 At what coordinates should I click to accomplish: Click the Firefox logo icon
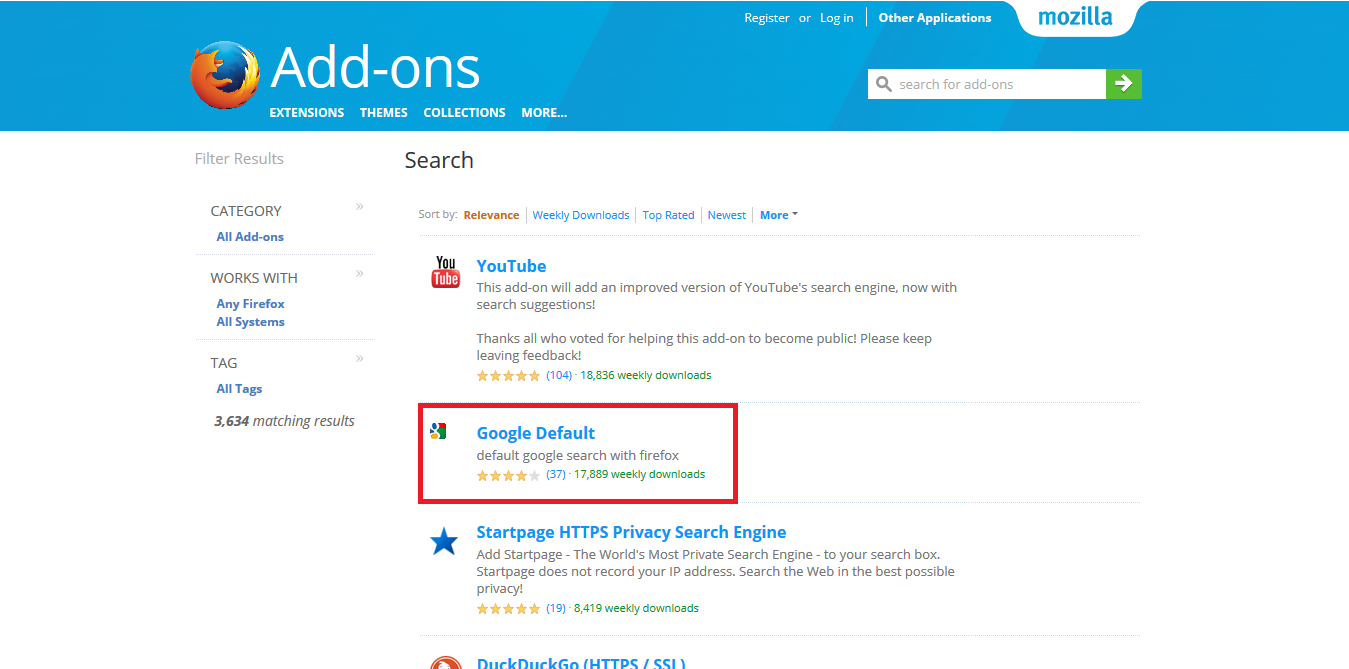pyautogui.click(x=225, y=75)
